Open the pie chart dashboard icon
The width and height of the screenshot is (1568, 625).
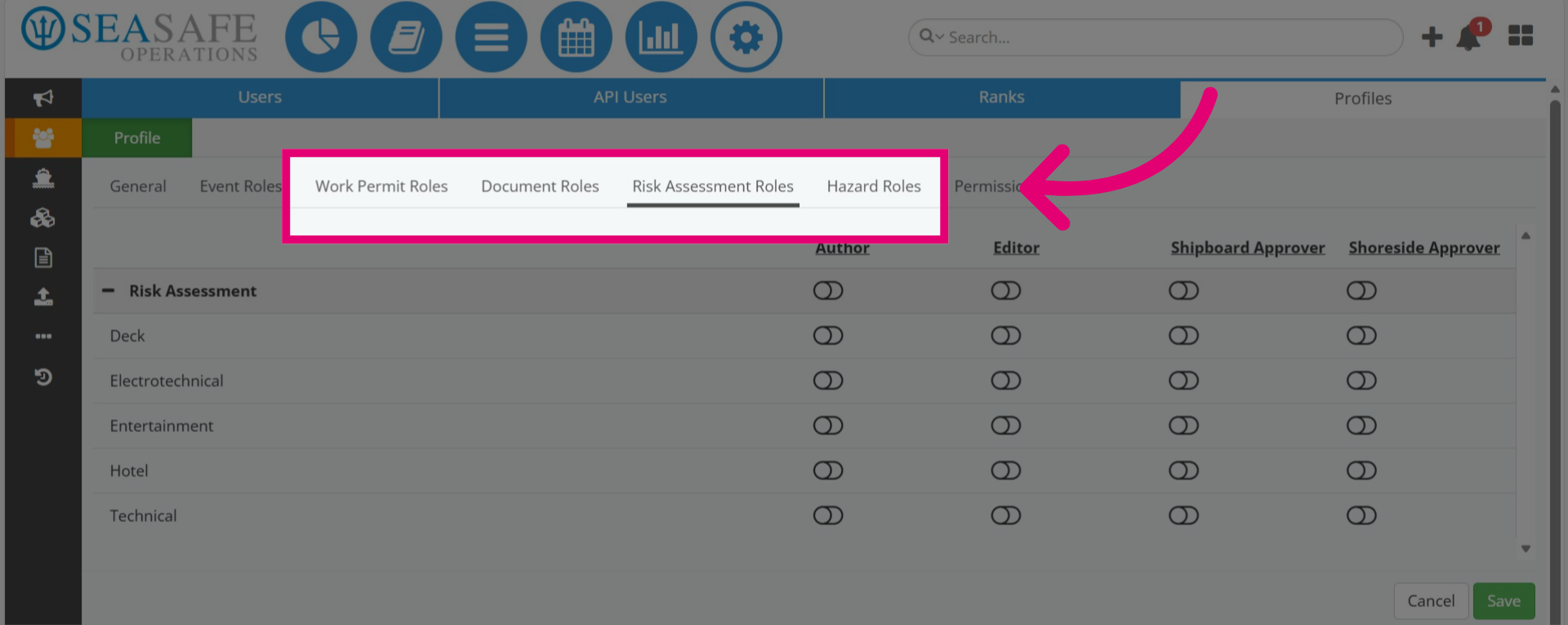(x=321, y=37)
